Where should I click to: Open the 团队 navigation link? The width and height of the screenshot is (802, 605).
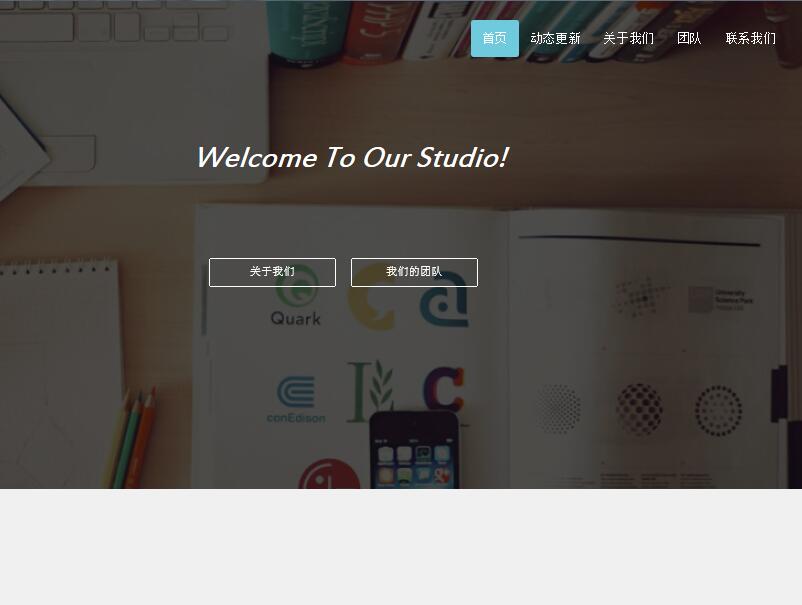pyautogui.click(x=689, y=38)
